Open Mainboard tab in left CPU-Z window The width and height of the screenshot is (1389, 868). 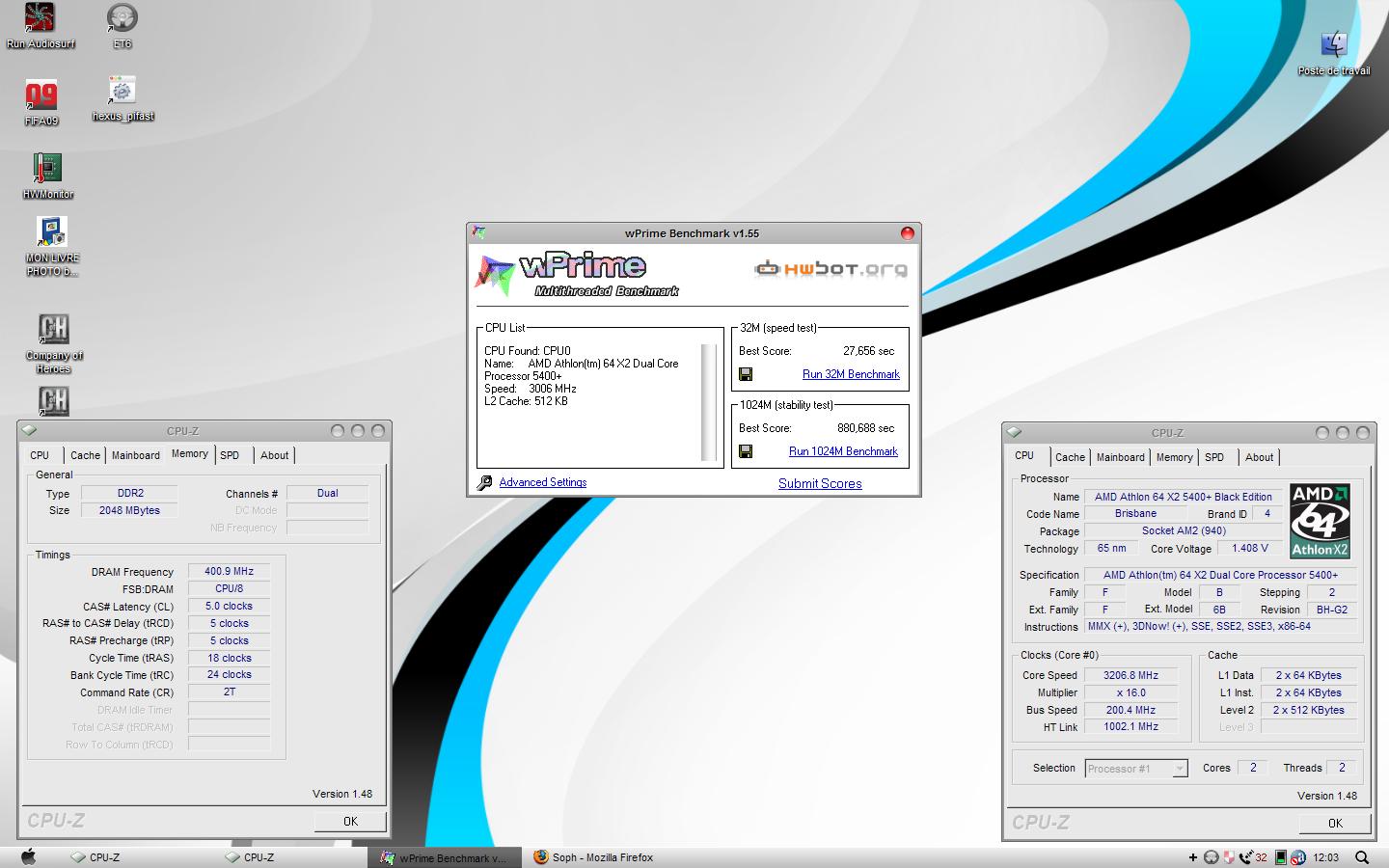(136, 455)
